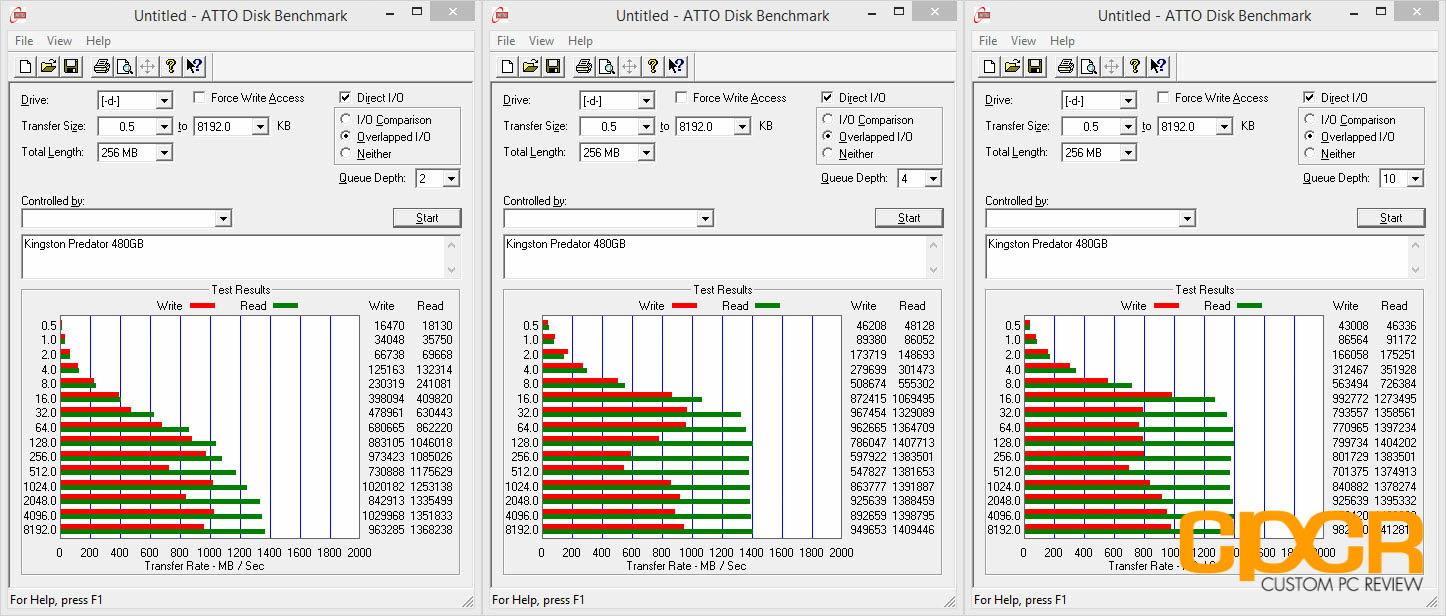Enable Force Write Access in Queue Depth 4 window
Viewport: 1446px width, 616px height.
681,98
